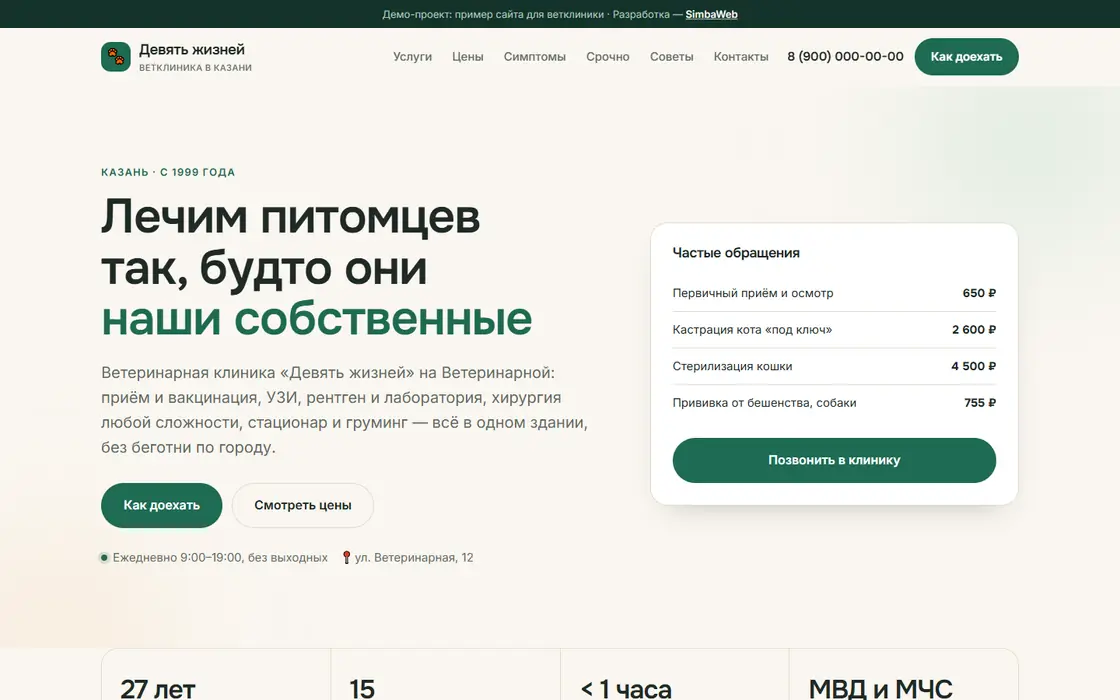Open the Советы navigation link
The width and height of the screenshot is (1120, 700).
point(671,56)
